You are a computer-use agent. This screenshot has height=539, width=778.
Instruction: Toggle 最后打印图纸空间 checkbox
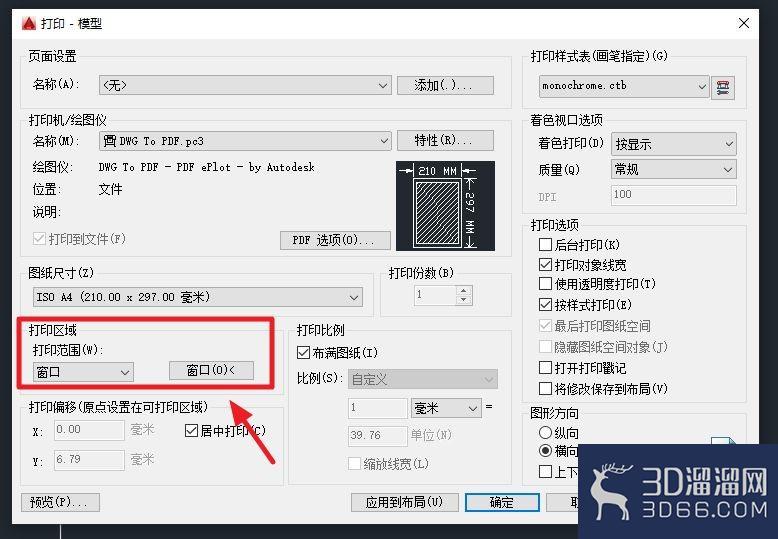click(545, 326)
